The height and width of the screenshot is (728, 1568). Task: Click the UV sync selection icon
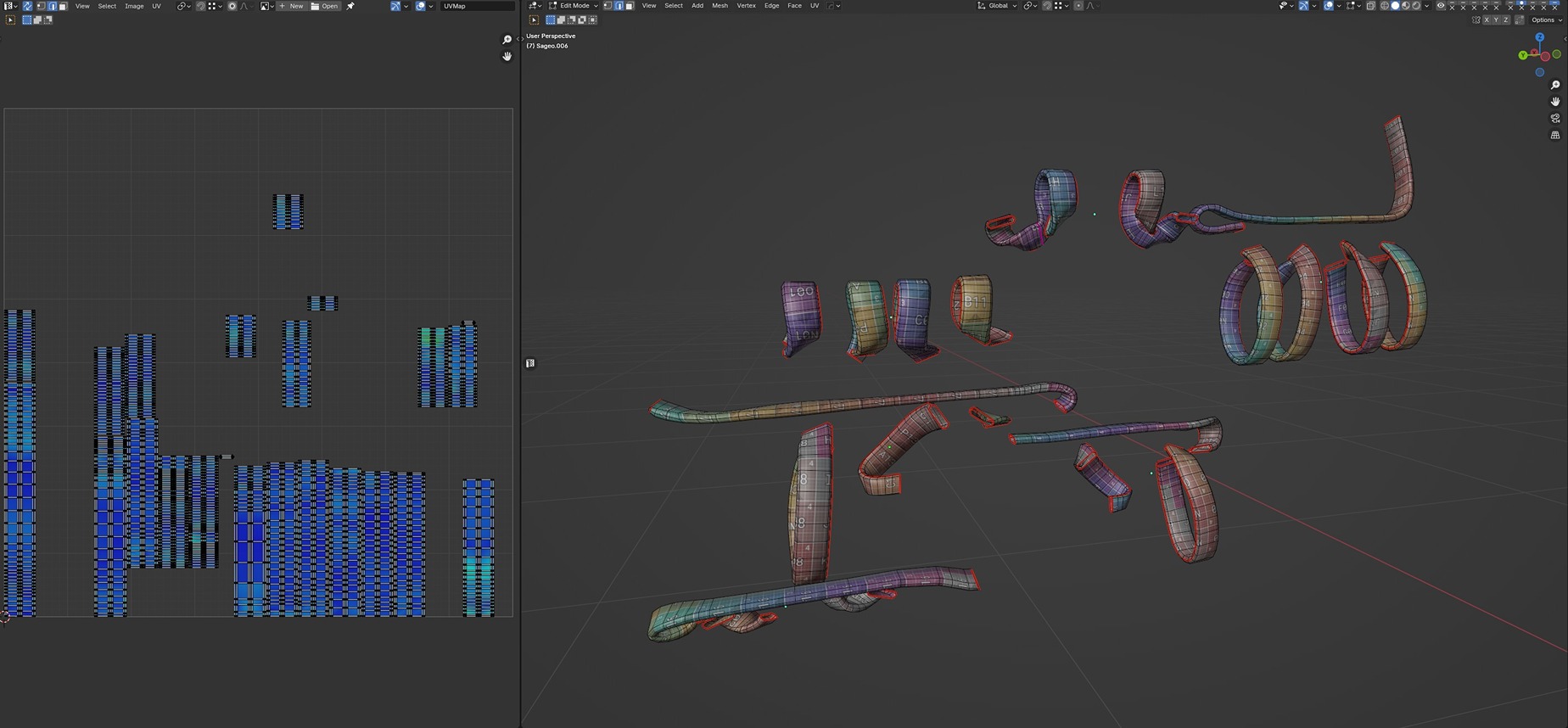pos(27,6)
